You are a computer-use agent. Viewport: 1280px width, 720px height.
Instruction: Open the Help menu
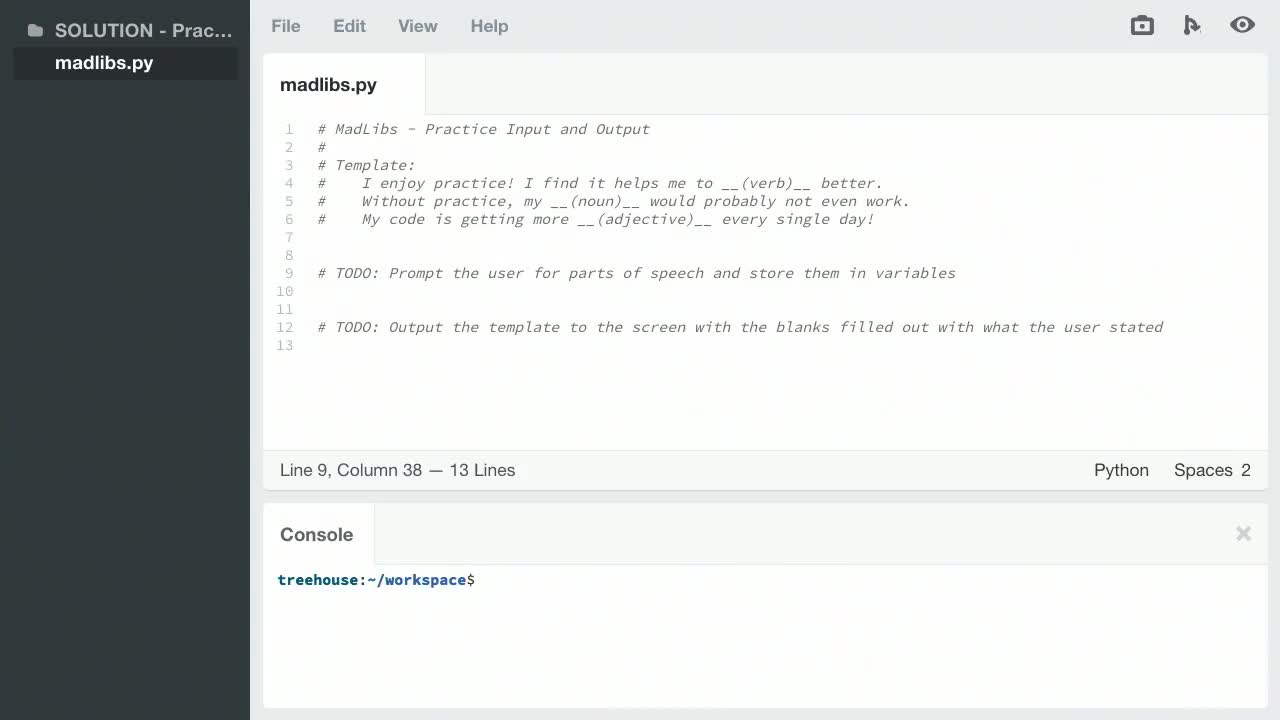point(489,26)
